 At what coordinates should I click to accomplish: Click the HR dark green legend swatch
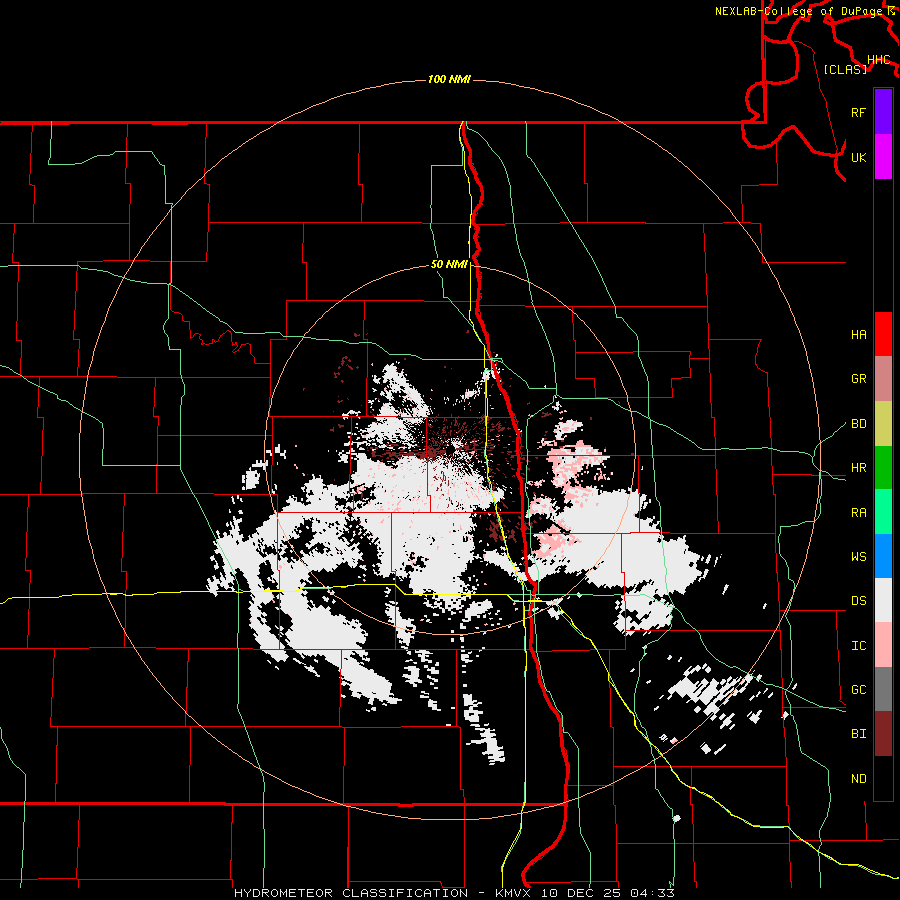point(883,468)
